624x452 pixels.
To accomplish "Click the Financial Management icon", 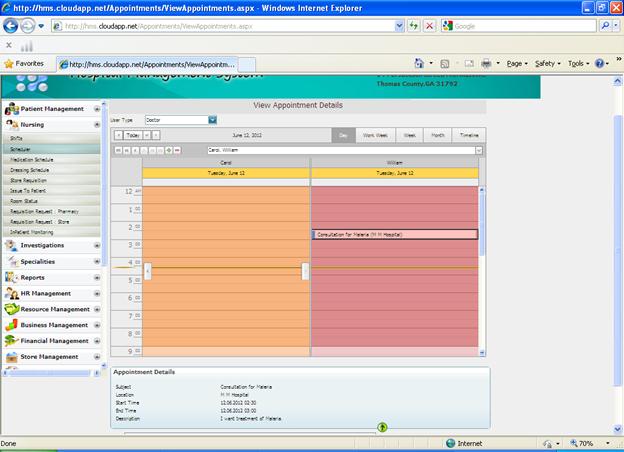I will (12, 341).
